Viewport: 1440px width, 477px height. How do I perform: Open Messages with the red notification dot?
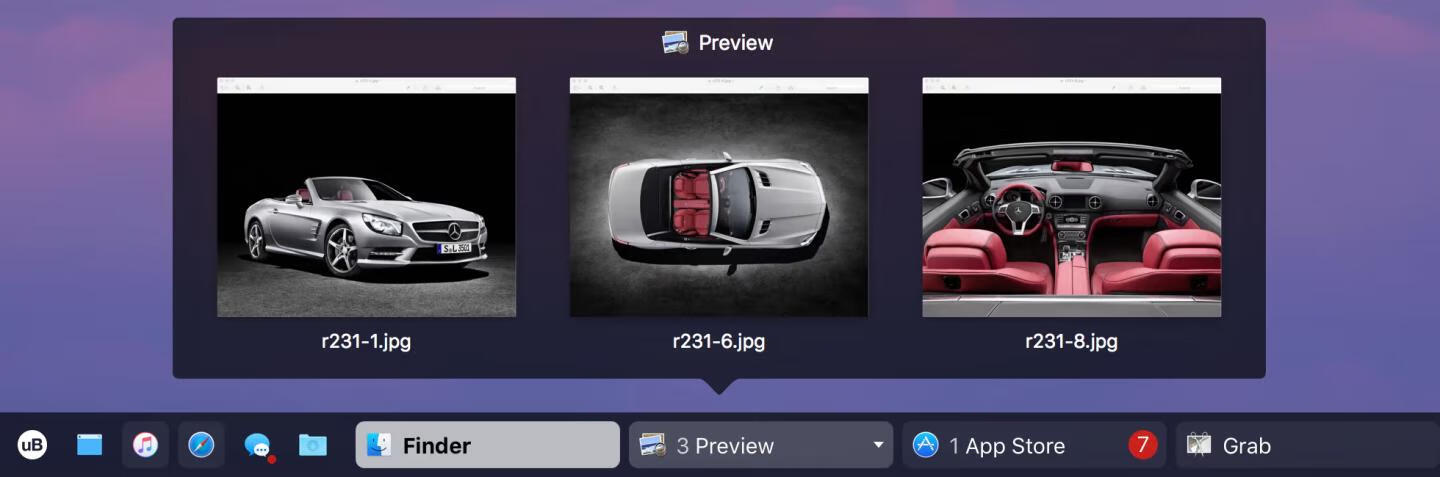coord(257,445)
